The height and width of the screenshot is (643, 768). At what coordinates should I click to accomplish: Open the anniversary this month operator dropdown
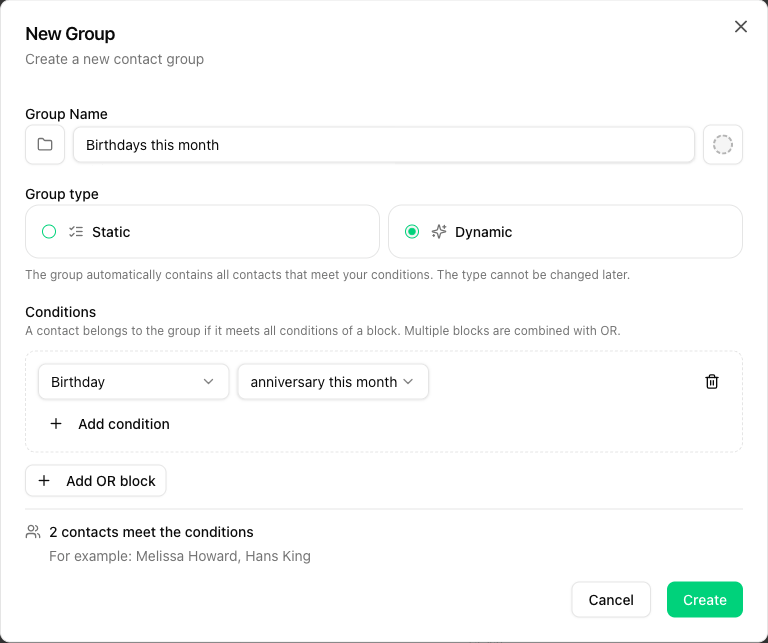tap(333, 381)
